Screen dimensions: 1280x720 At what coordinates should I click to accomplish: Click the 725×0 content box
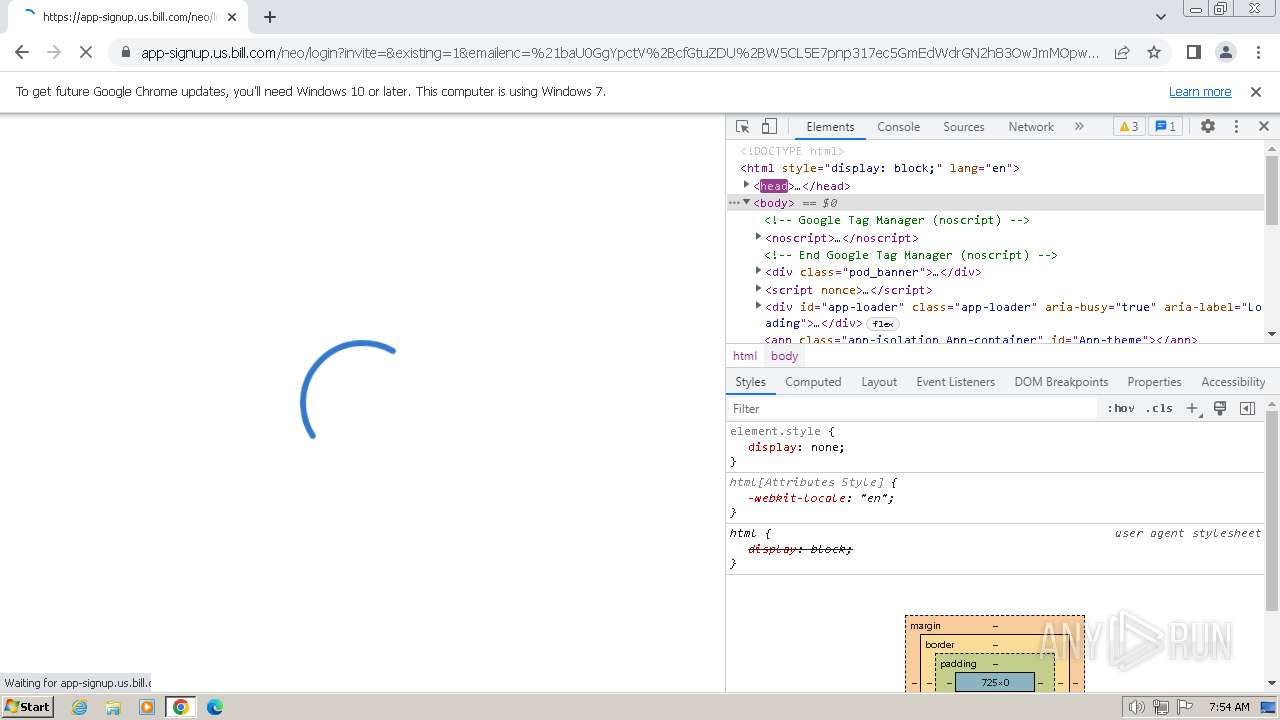pos(995,682)
